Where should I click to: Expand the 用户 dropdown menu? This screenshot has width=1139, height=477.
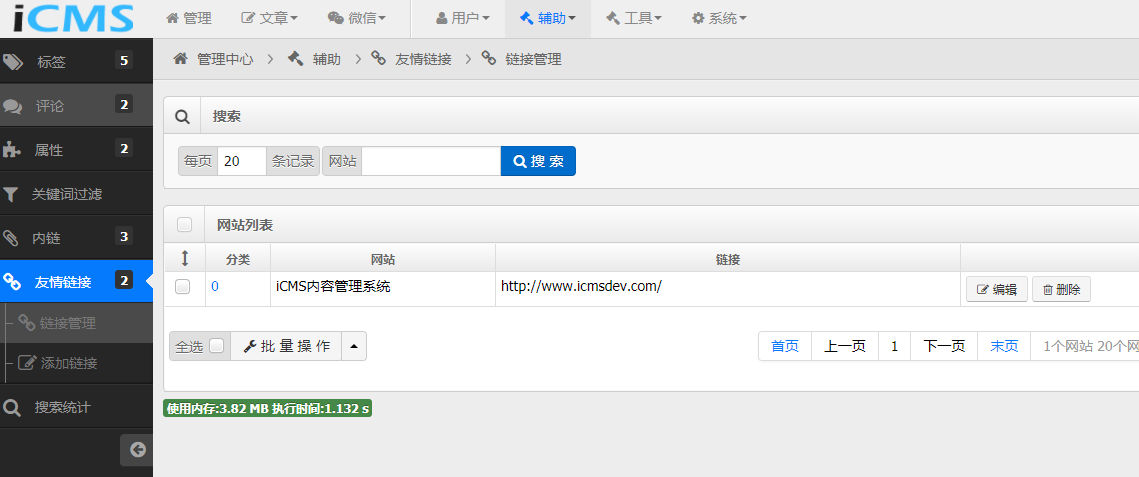463,18
